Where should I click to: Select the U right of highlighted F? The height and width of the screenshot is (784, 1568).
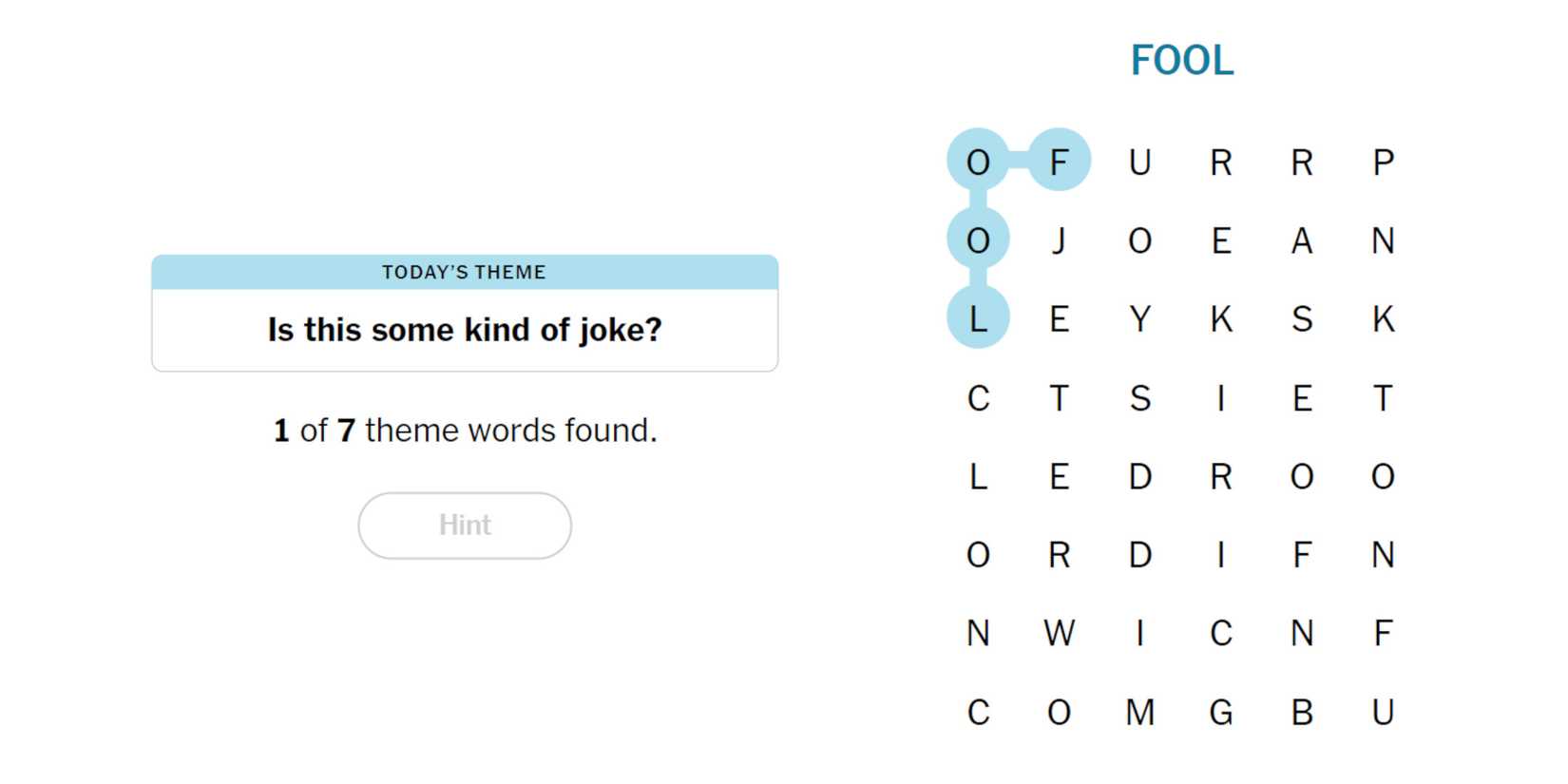(1140, 163)
